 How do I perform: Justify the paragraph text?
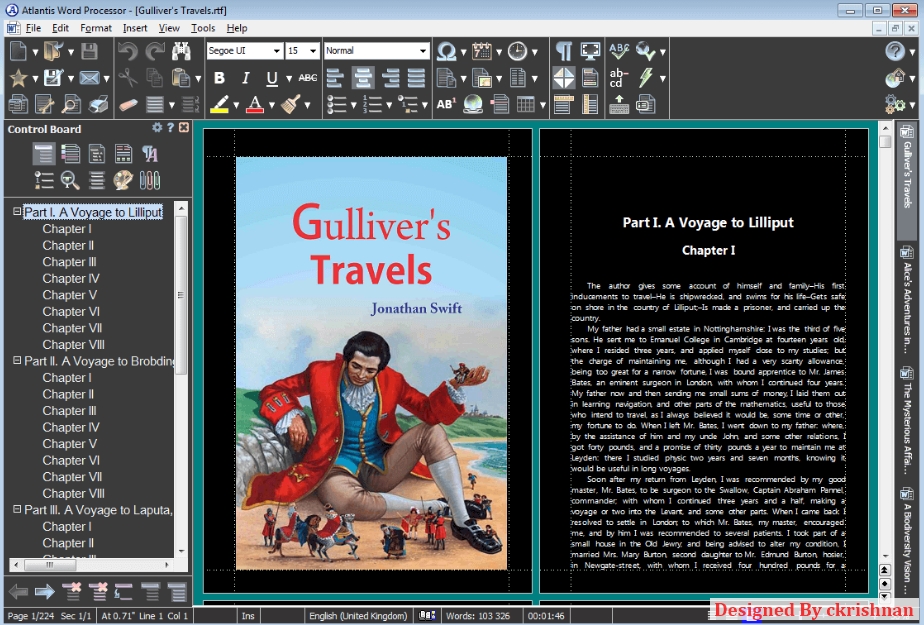417,78
